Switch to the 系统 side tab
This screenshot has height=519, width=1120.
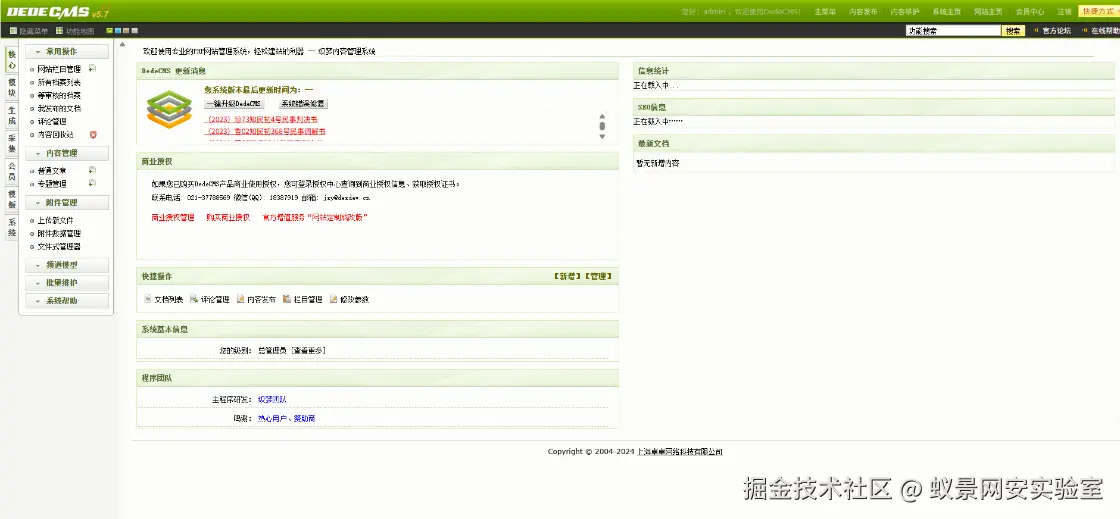(11, 226)
